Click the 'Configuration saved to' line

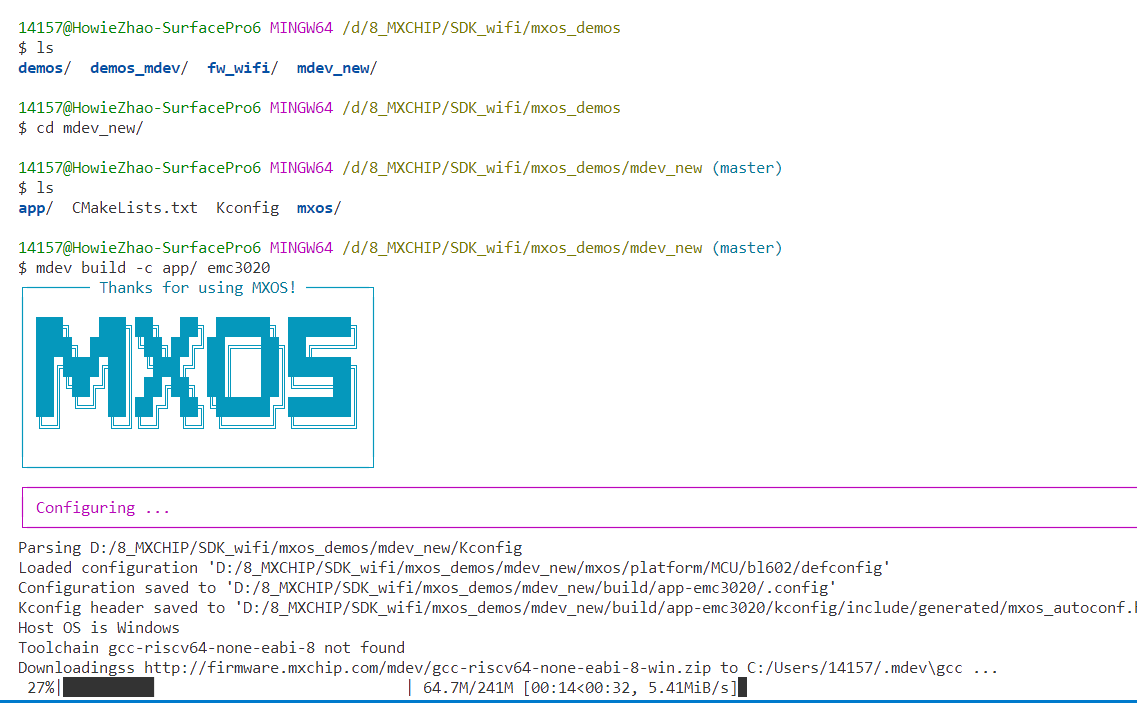427,588
